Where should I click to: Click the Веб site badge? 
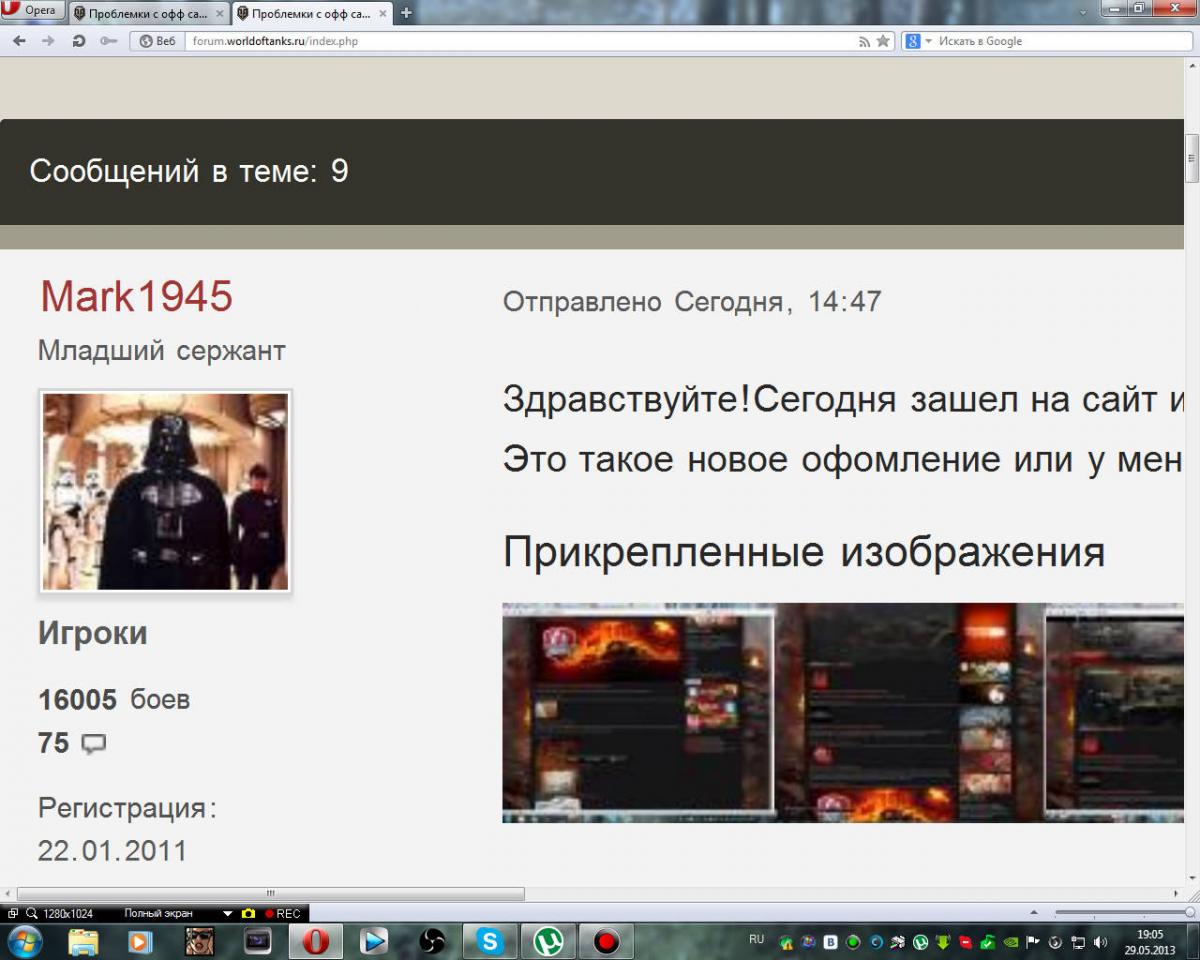point(157,41)
